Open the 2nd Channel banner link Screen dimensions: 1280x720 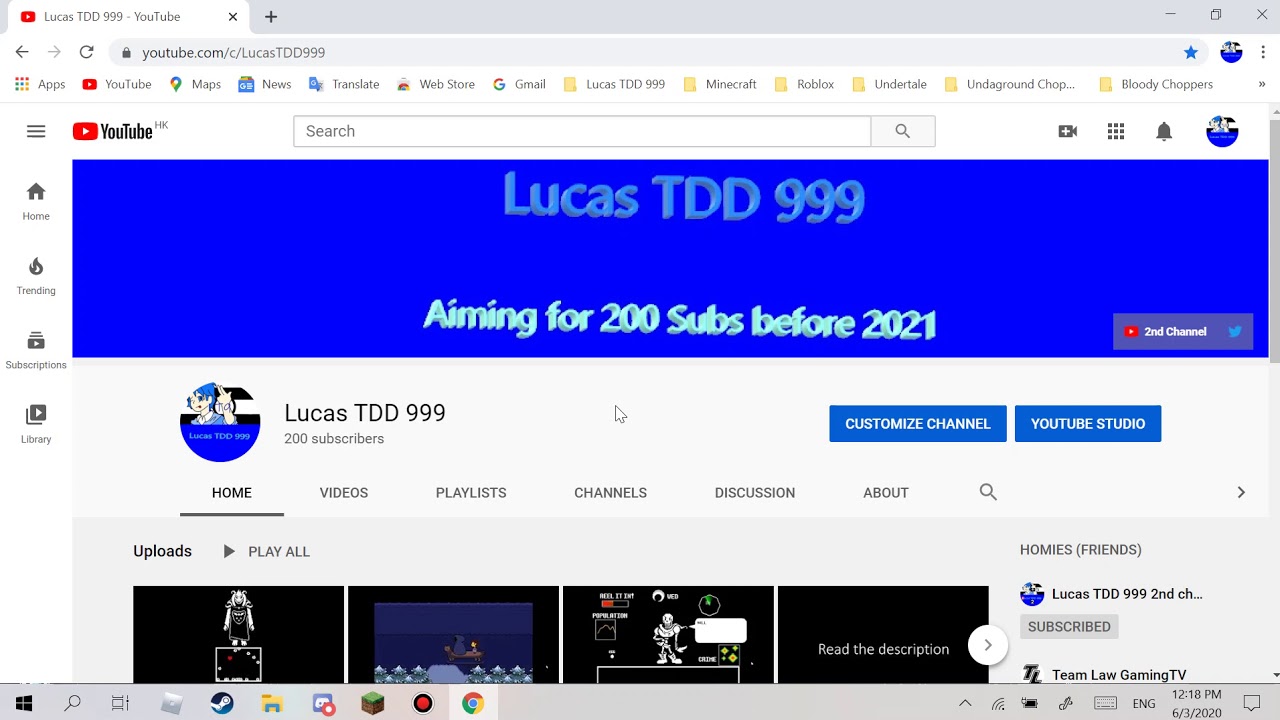pyautogui.click(x=1165, y=332)
